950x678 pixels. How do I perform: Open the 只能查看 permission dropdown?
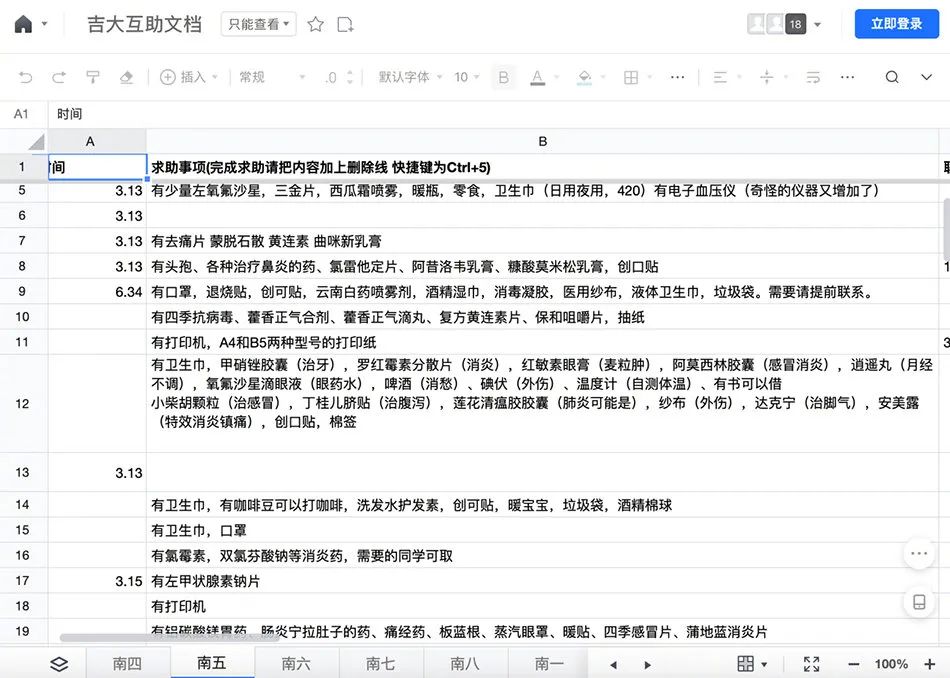pyautogui.click(x=259, y=24)
